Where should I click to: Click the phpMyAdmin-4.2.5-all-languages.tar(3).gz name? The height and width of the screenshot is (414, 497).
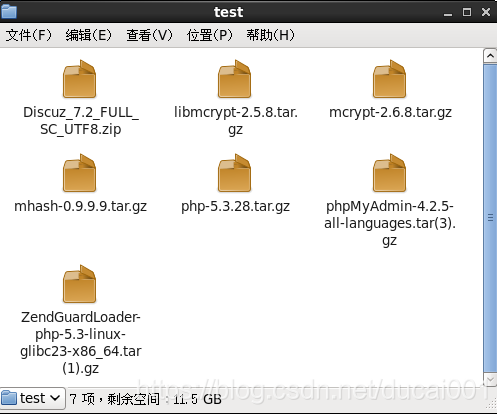[390, 223]
